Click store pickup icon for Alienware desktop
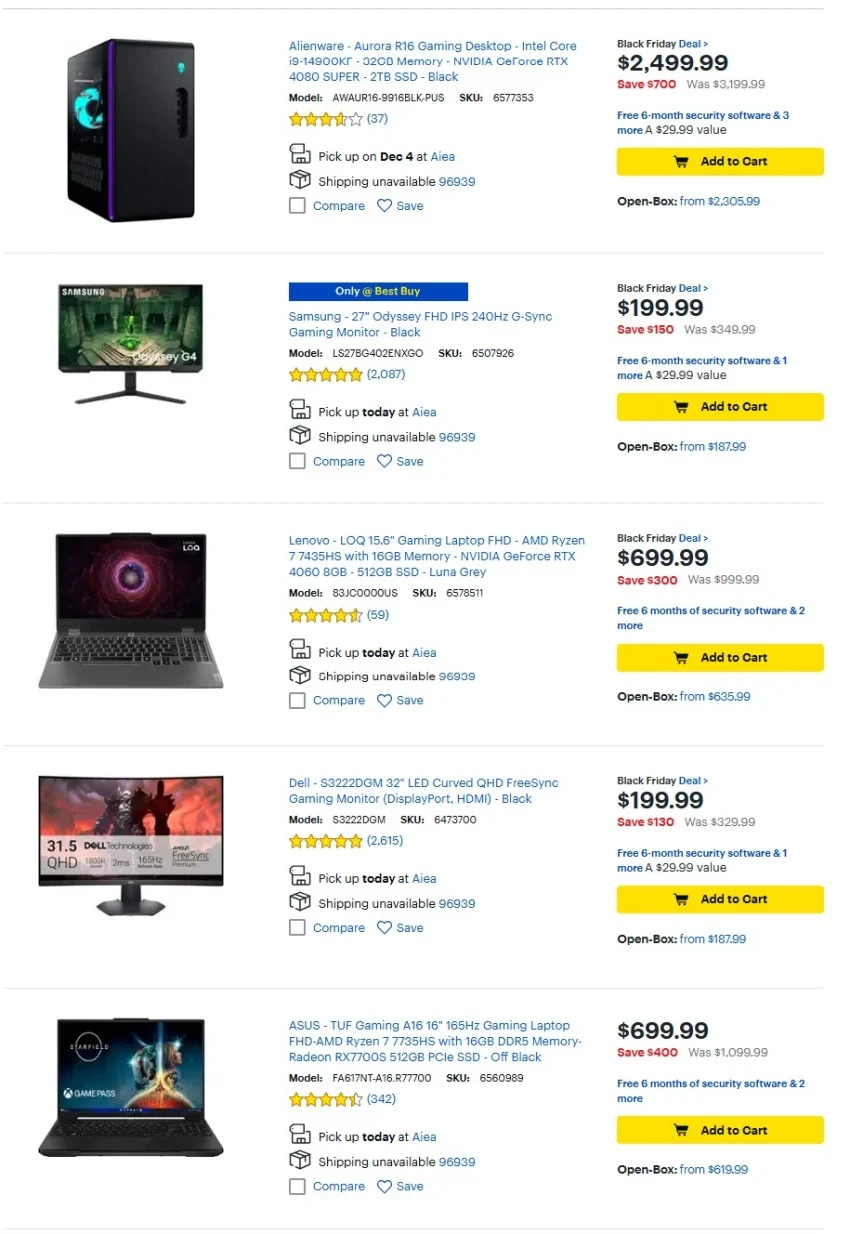Viewport: 850px width, 1234px height. [x=299, y=155]
